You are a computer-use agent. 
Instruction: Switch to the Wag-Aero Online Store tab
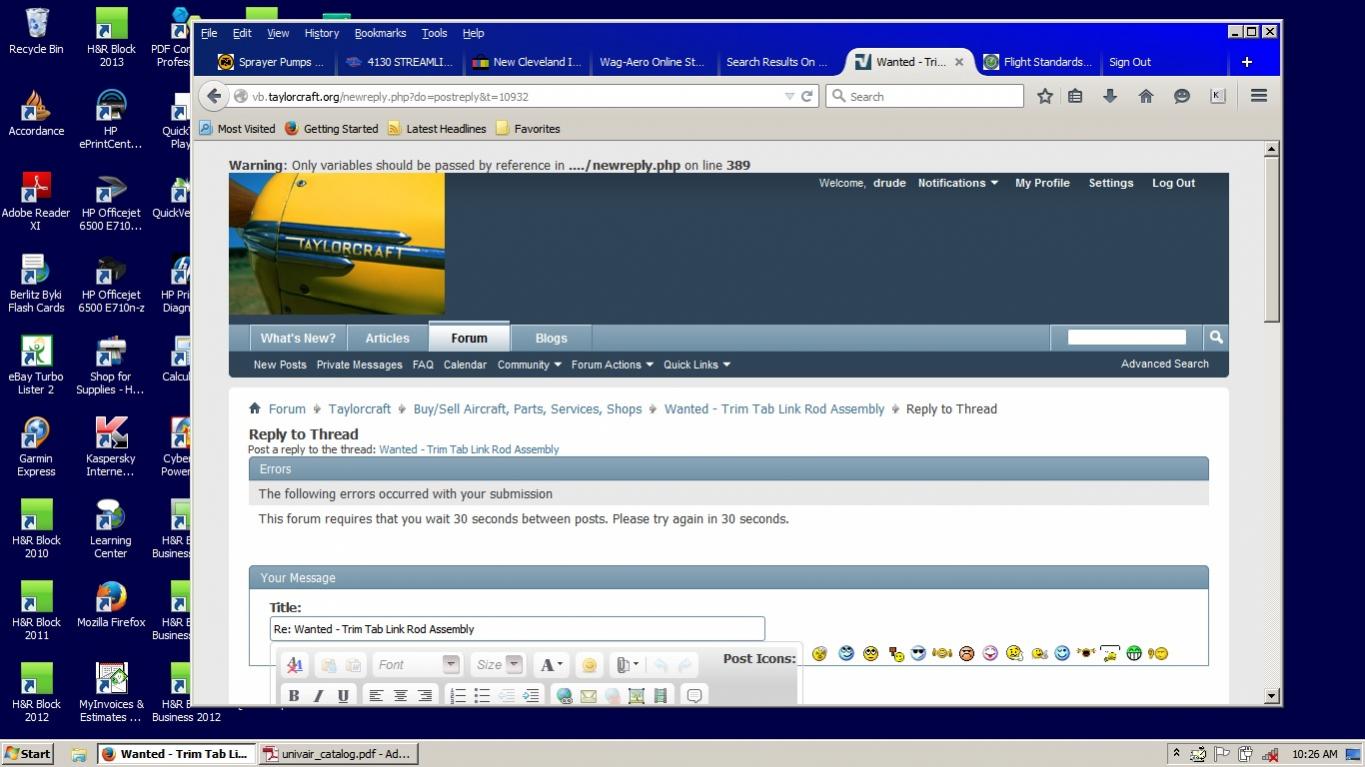651,62
